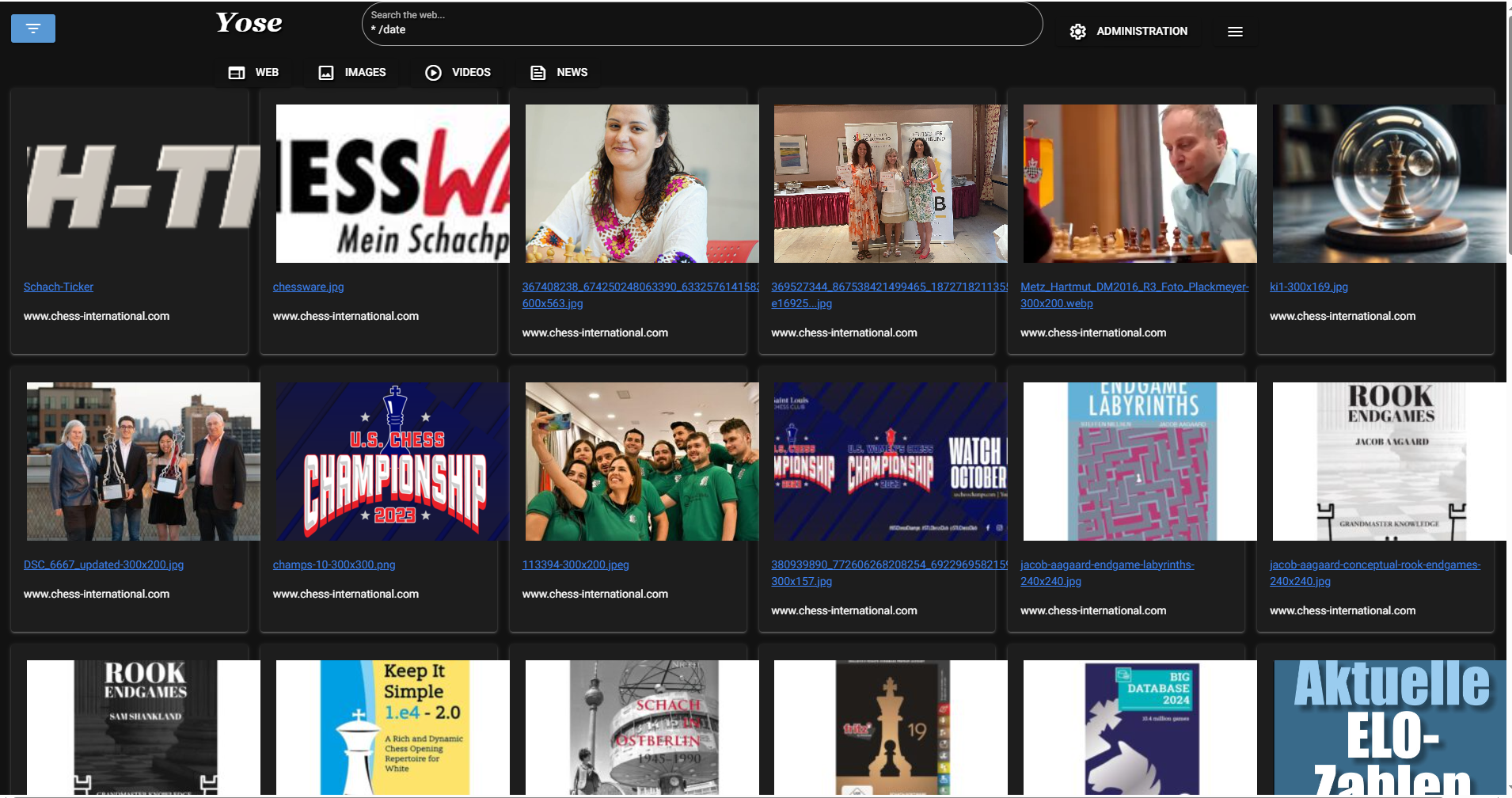1512x798 pixels.
Task: Switch to the Images tab
Action: coord(352,72)
